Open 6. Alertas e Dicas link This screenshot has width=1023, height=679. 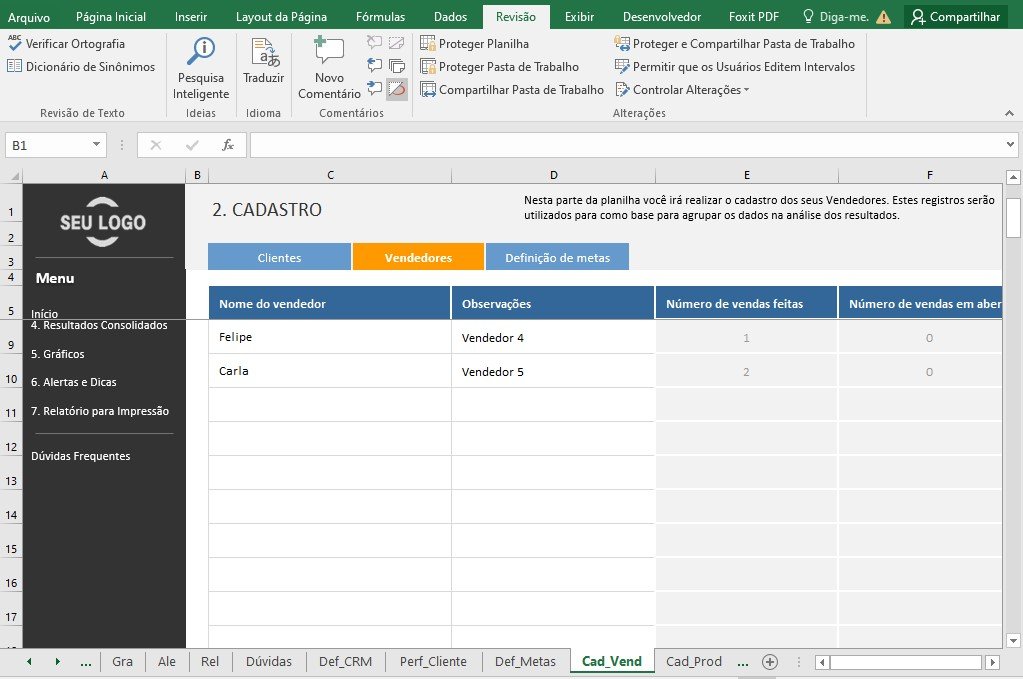(x=74, y=382)
